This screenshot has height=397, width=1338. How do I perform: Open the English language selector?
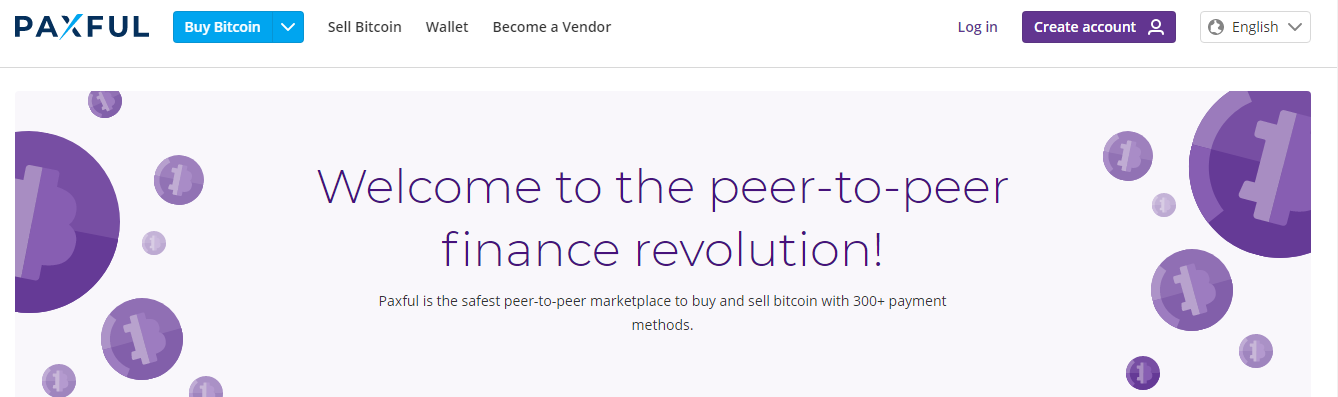pos(1255,27)
